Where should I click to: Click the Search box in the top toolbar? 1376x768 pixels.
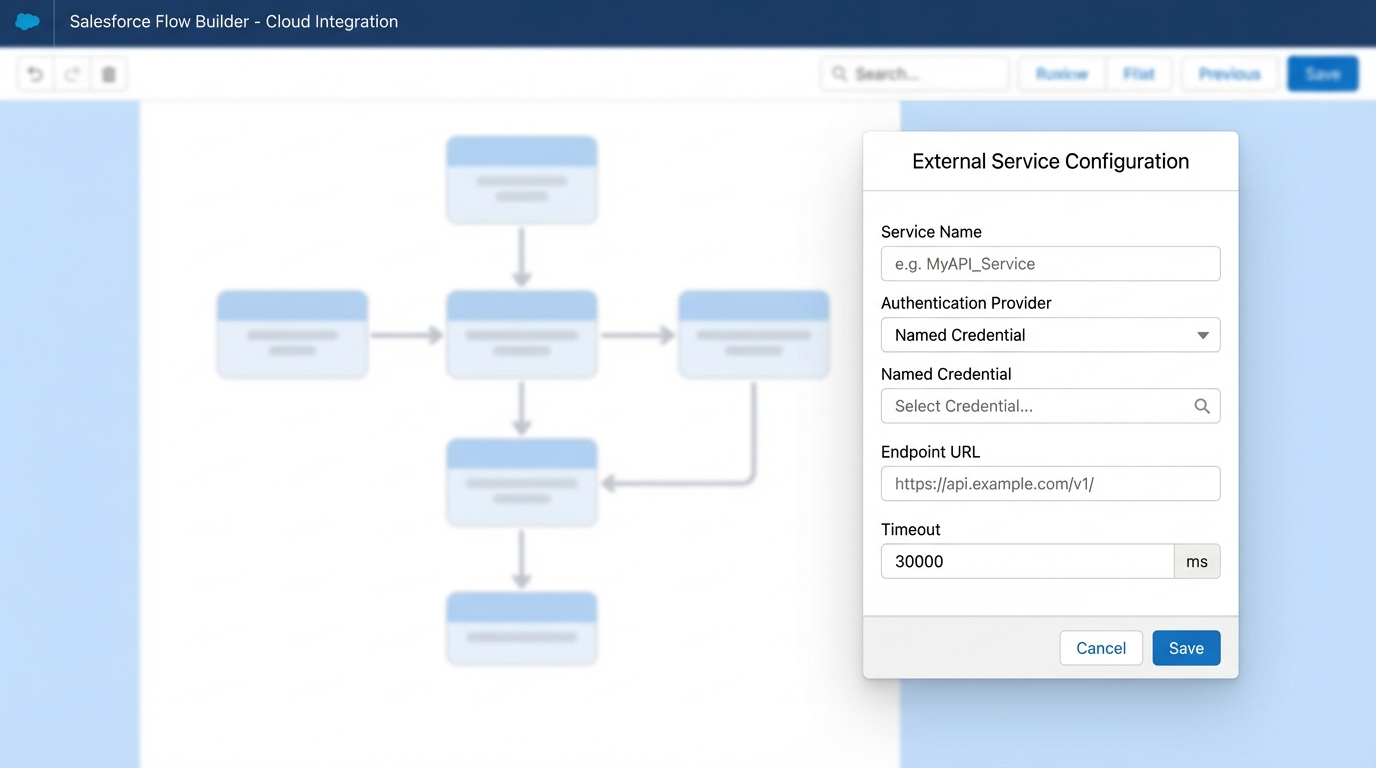[914, 73]
